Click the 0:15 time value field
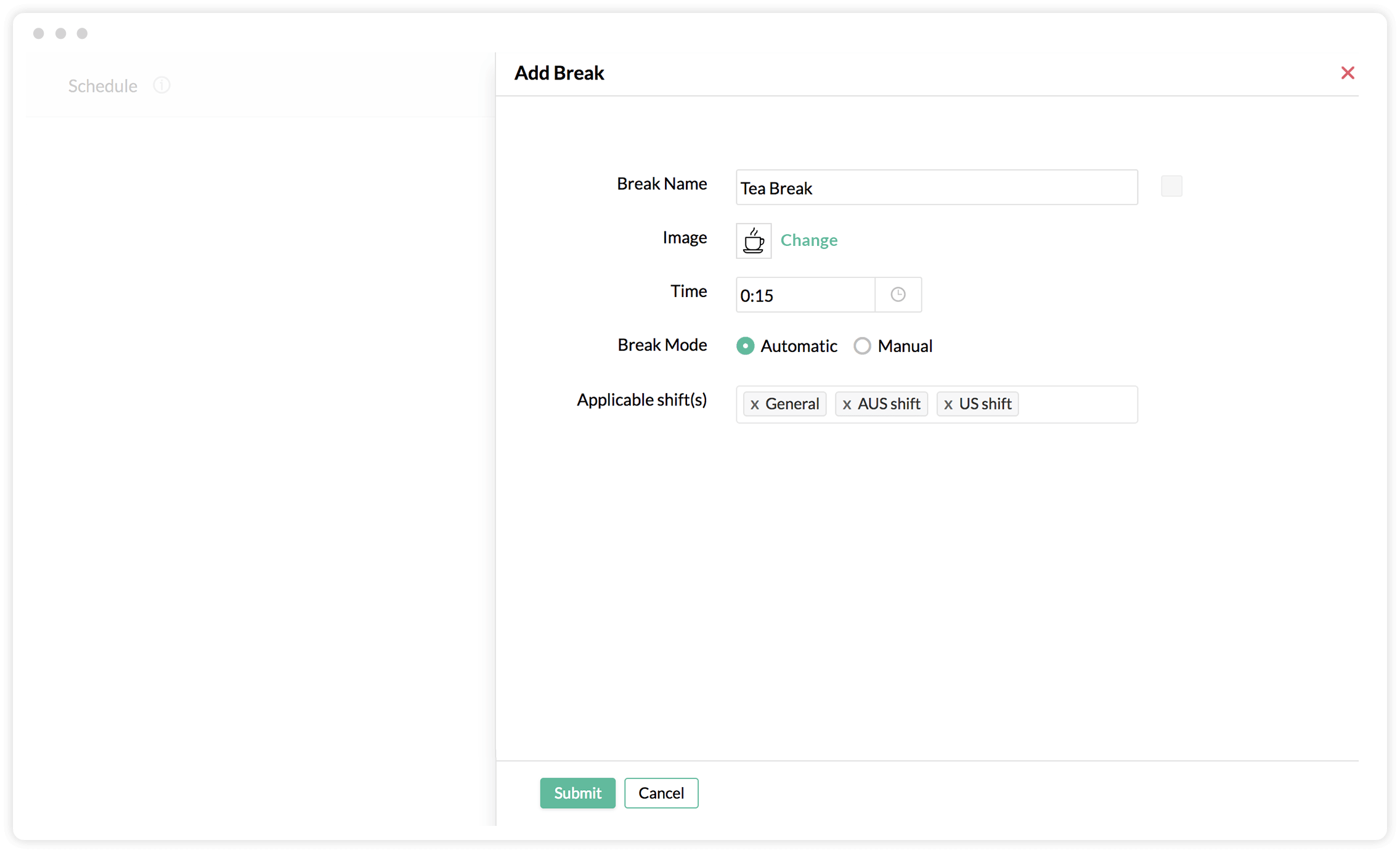 [x=805, y=294]
